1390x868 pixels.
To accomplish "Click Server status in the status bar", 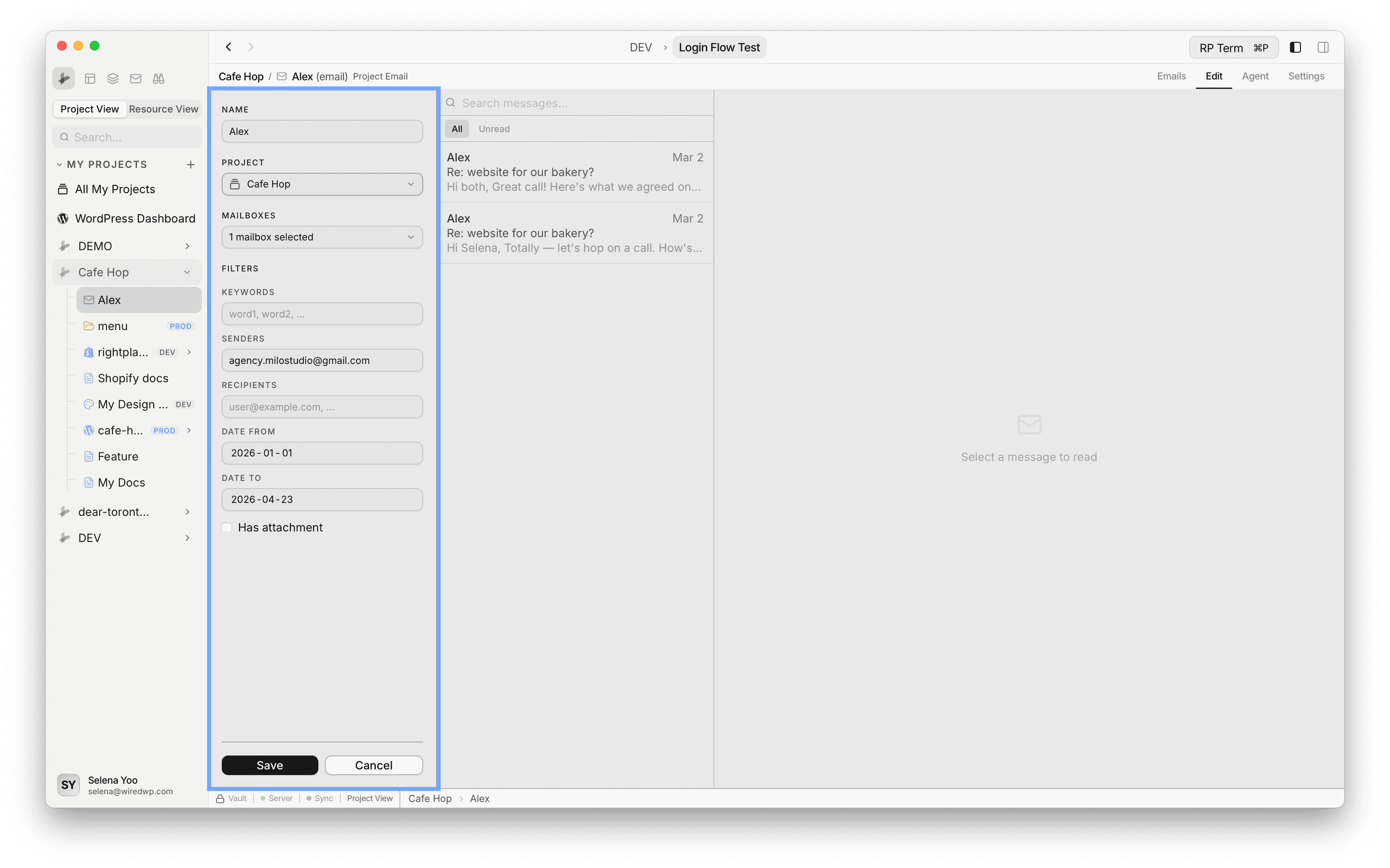I will (276, 799).
